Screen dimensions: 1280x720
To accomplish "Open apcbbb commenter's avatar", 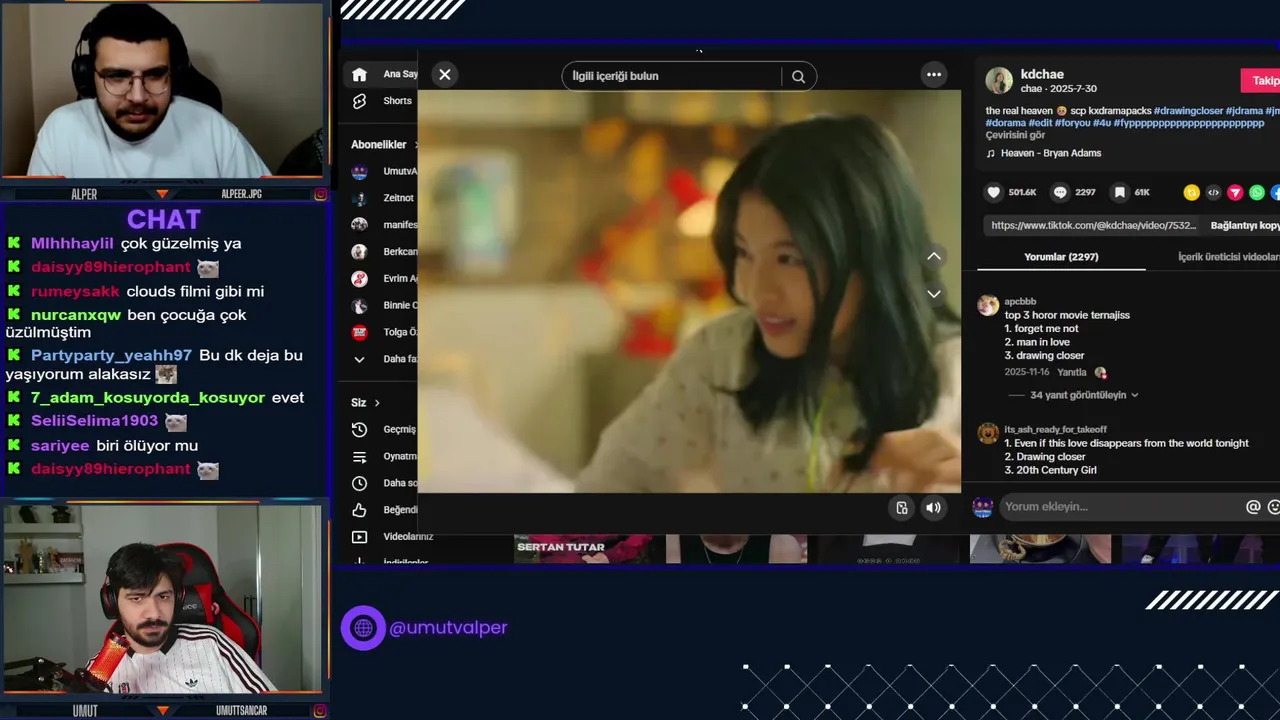I will (988, 305).
